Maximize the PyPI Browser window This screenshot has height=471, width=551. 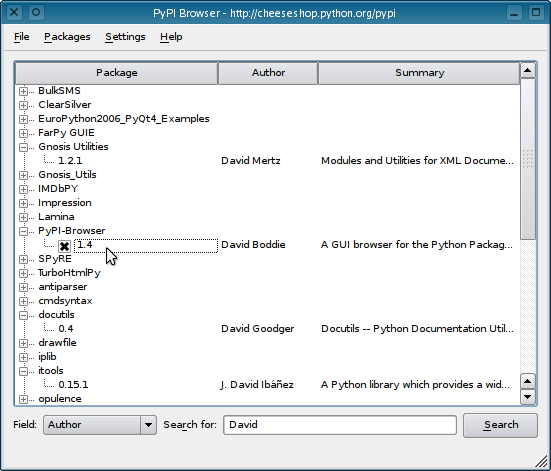(x=536, y=13)
